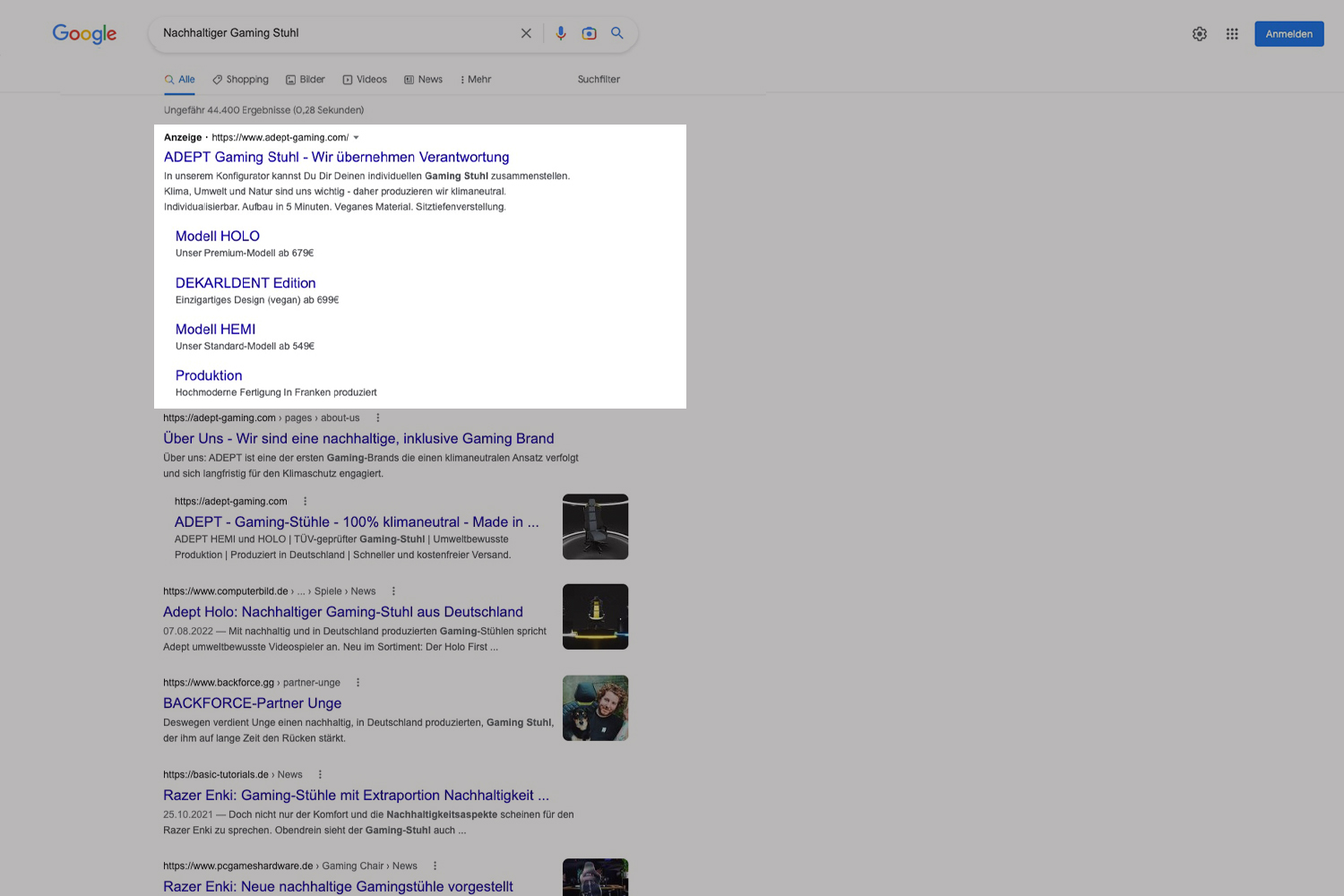Click into the search input field
This screenshot has height=896, width=1344.
[336, 33]
